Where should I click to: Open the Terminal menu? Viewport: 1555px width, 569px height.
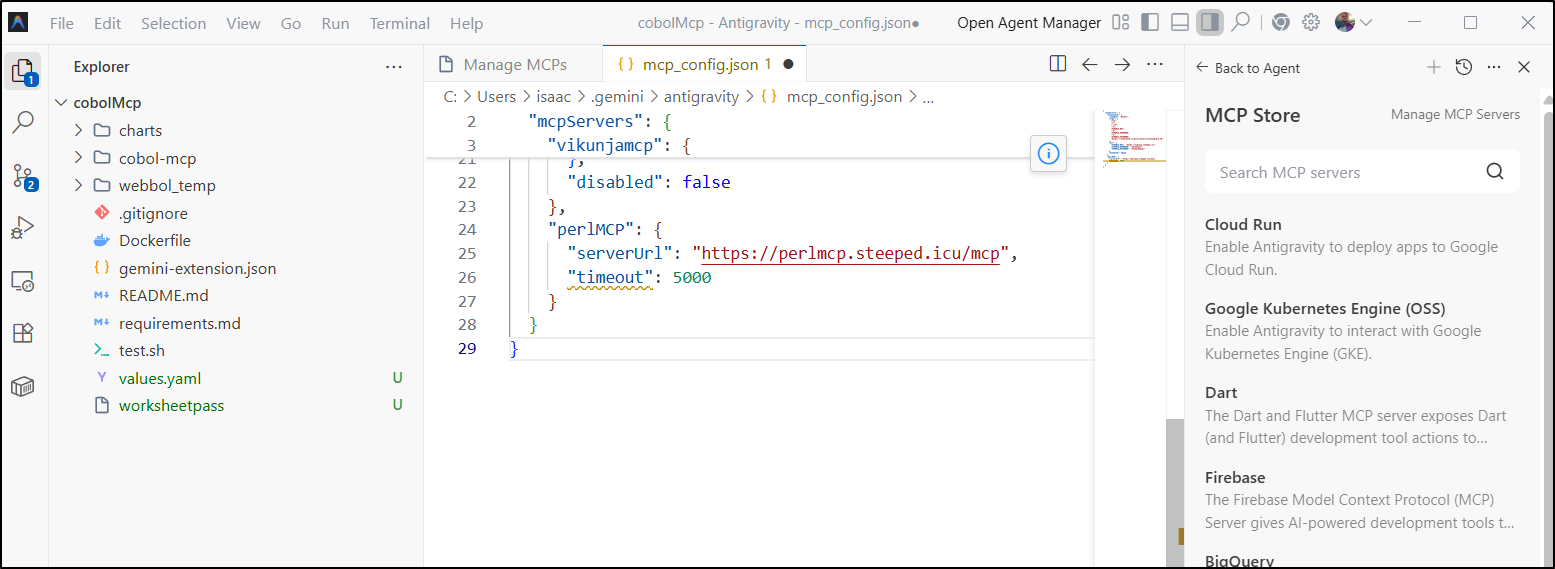click(x=399, y=23)
